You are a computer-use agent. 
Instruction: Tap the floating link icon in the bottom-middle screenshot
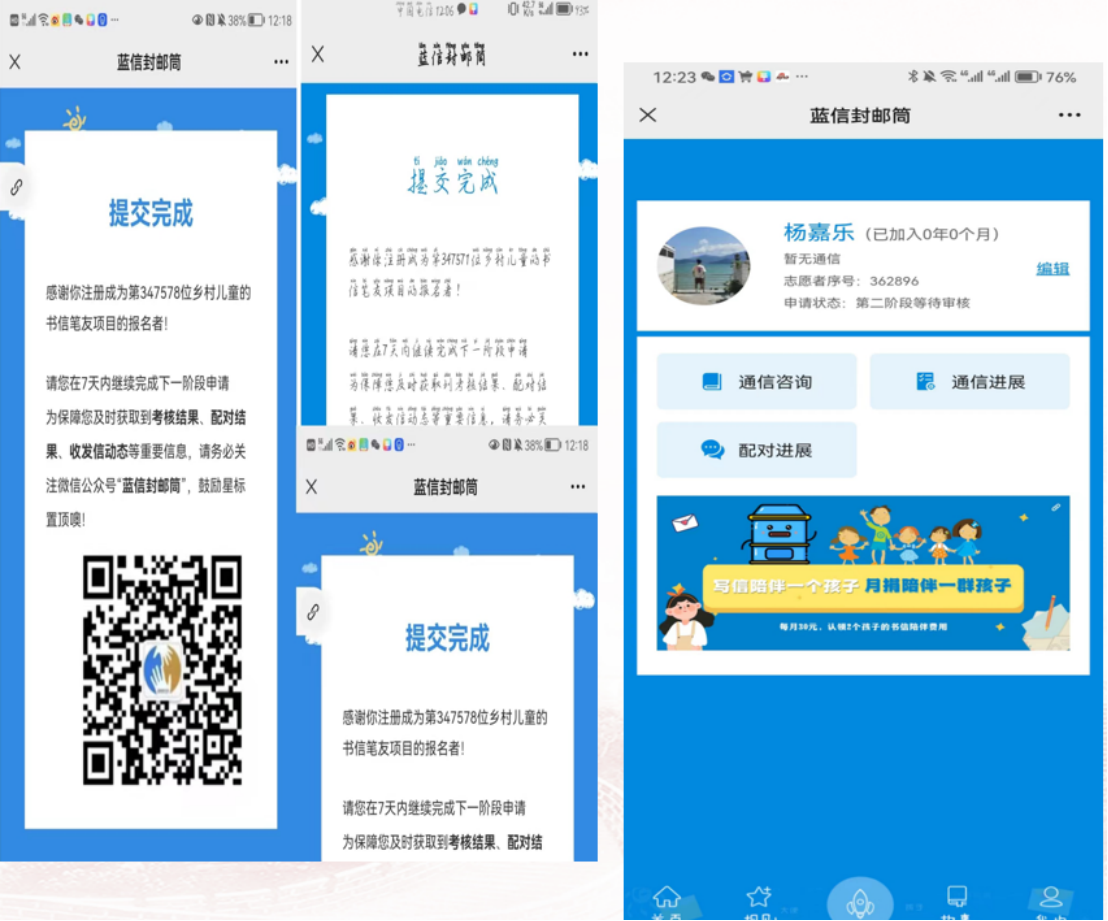313,611
